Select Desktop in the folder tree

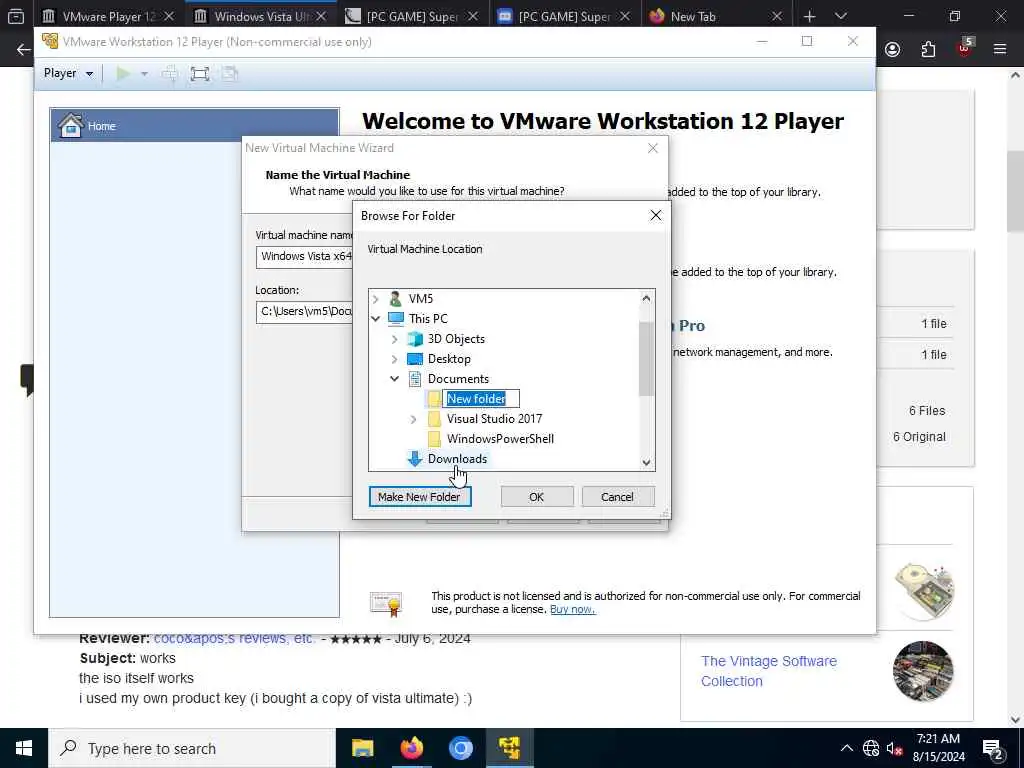click(x=449, y=359)
